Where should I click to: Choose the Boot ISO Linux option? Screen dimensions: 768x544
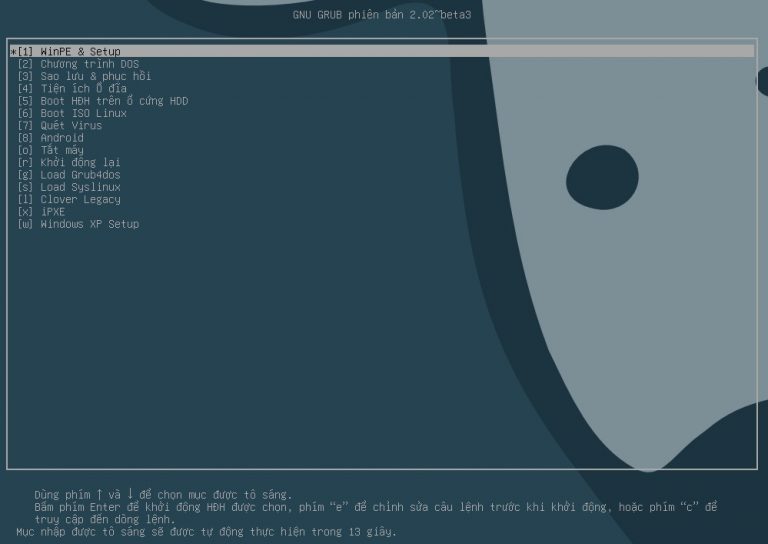(x=84, y=113)
